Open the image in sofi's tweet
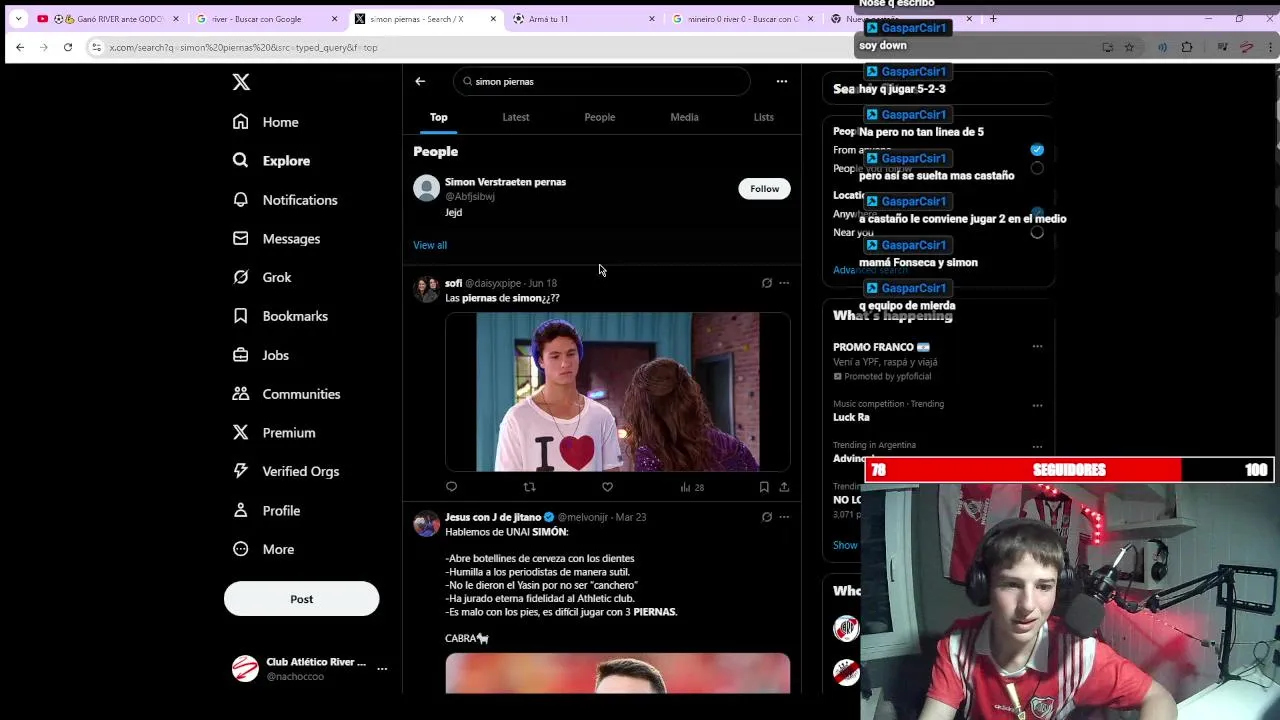 618,392
